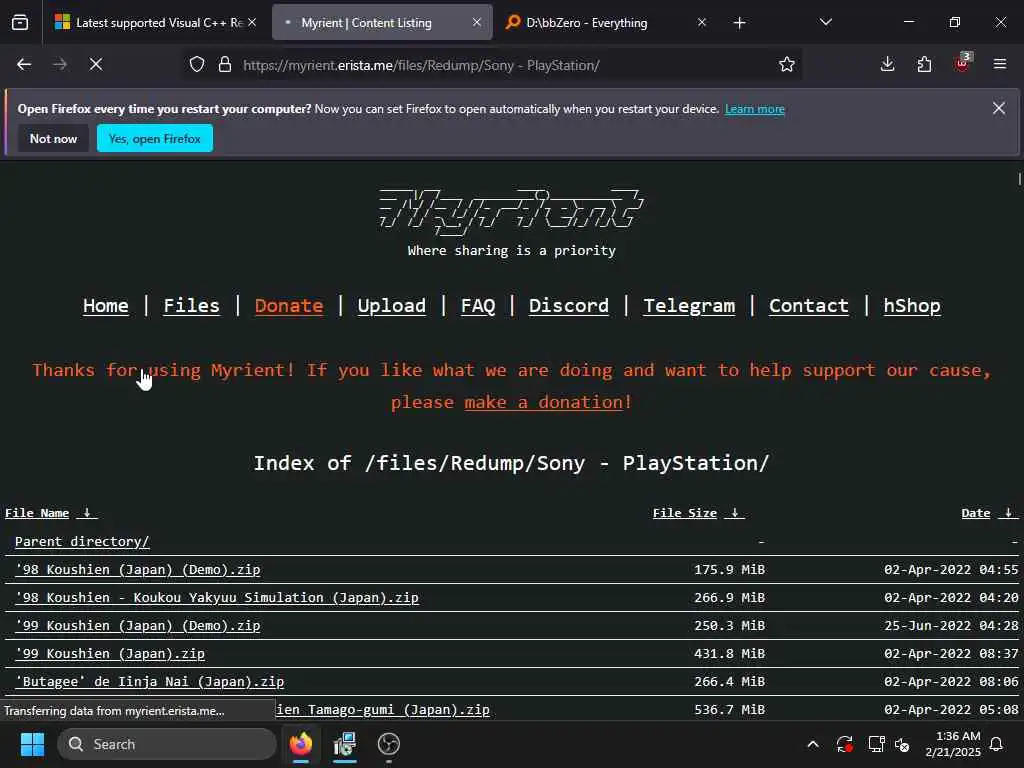Click the site security padlock icon
This screenshot has height=768, width=1024.
coord(225,64)
